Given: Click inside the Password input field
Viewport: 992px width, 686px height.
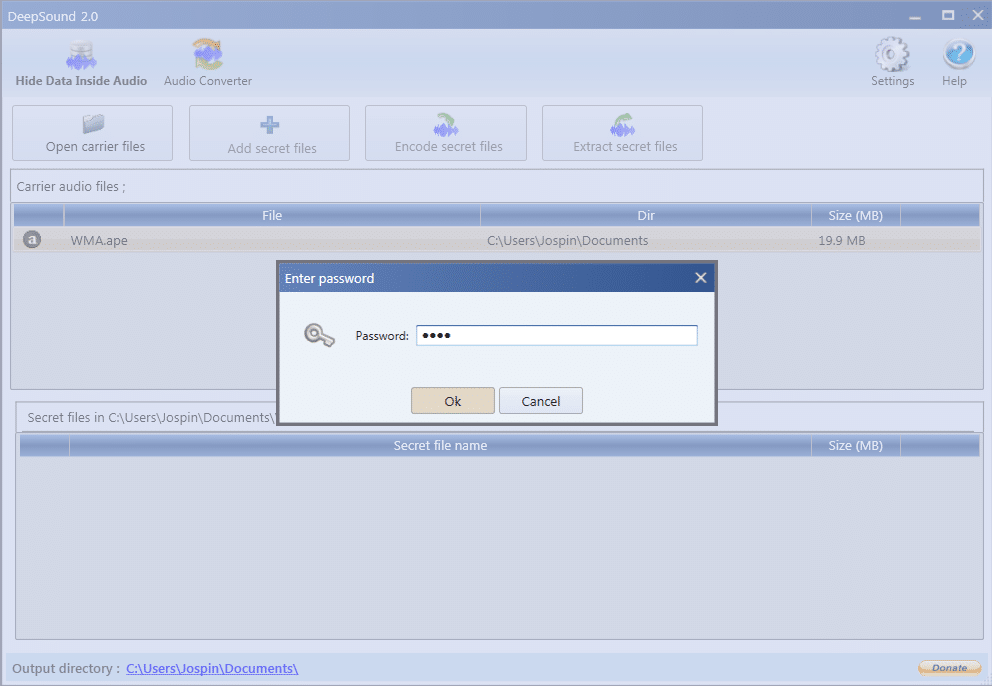Looking at the screenshot, I should [x=556, y=334].
